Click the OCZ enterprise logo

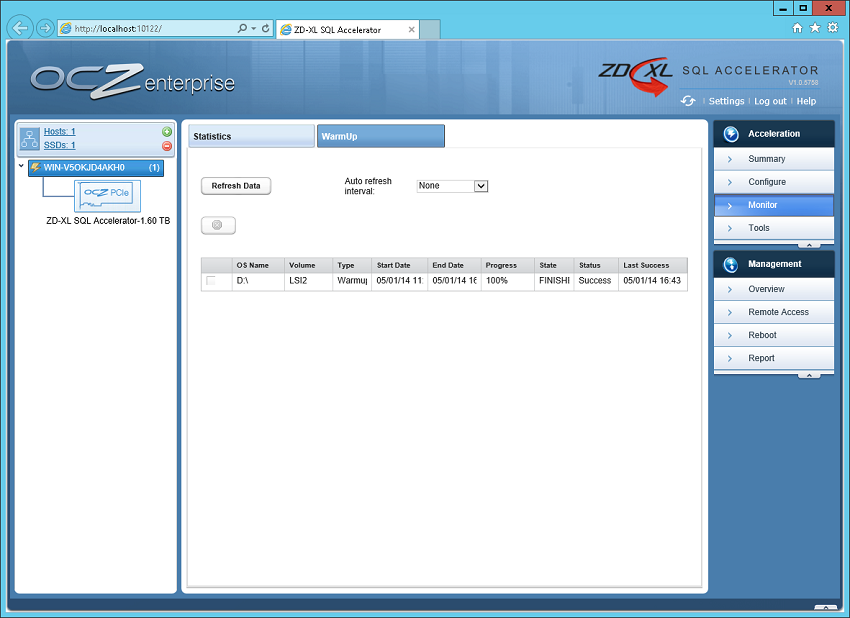(x=133, y=81)
